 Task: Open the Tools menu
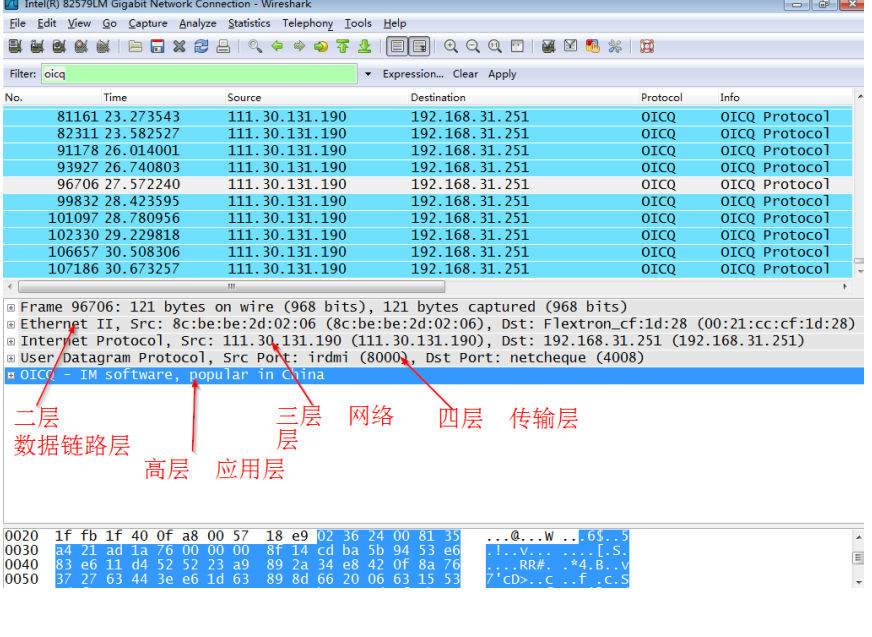[358, 23]
